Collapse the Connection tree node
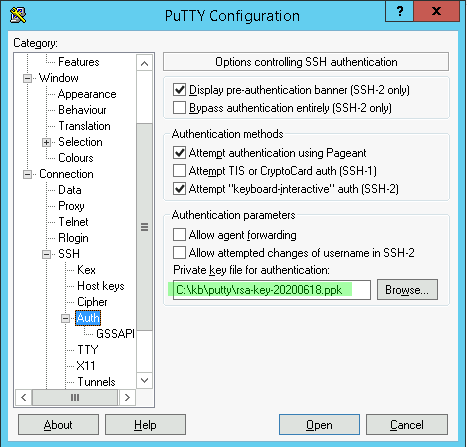This screenshot has height=447, width=467. [27, 175]
